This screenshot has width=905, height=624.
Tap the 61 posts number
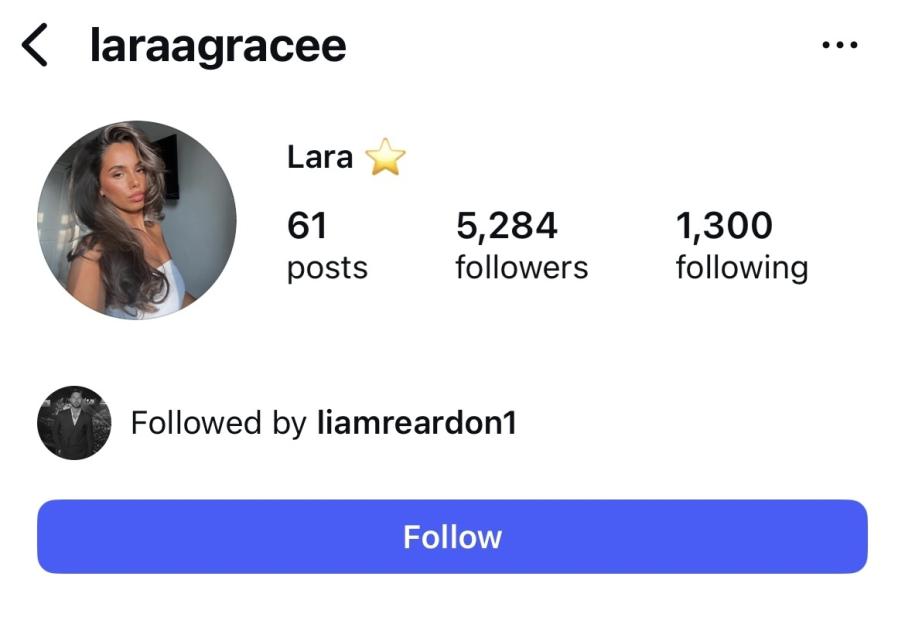307,225
